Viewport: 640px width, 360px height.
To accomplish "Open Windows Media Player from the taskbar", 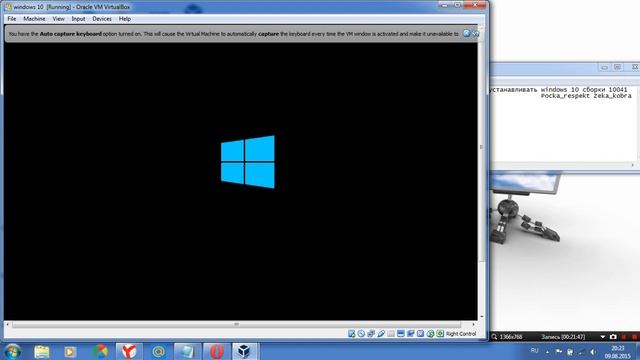I will click(x=70, y=351).
